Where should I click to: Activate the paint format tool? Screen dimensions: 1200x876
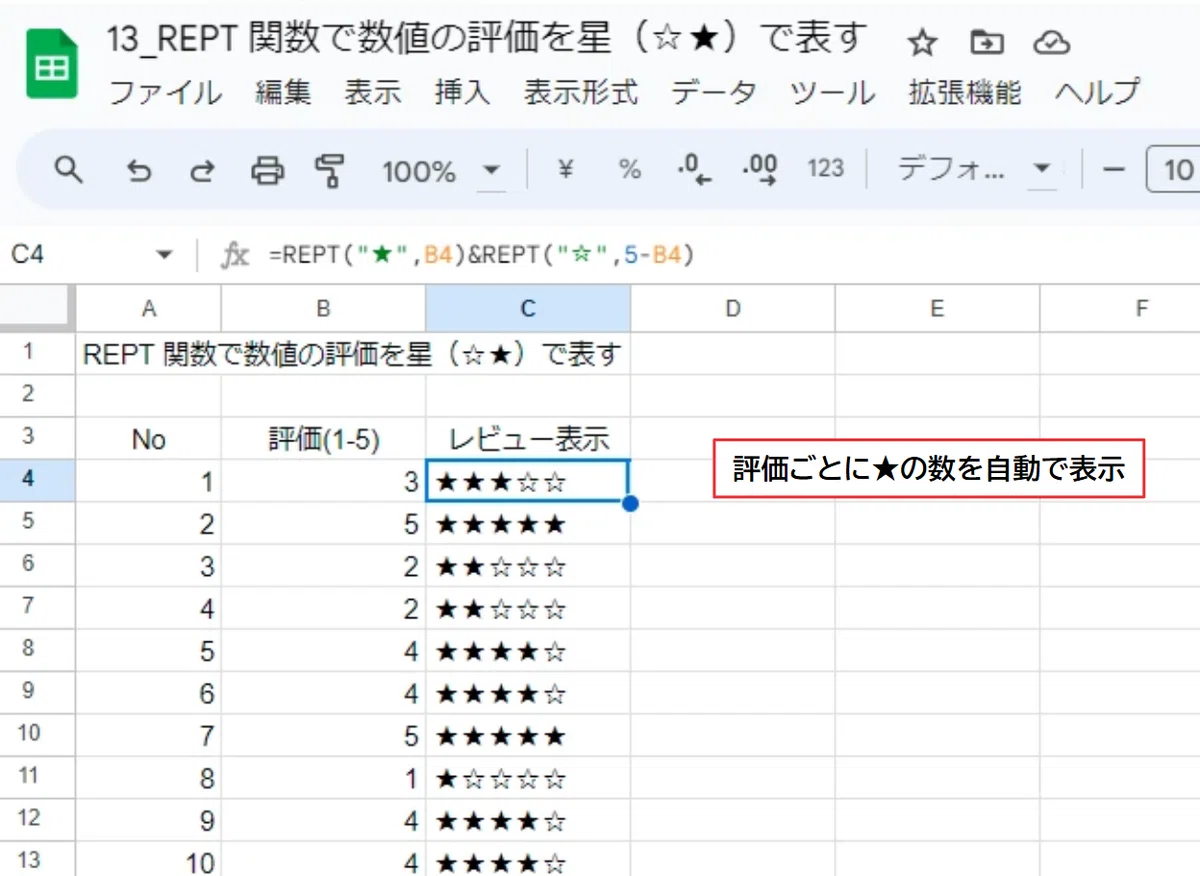[x=329, y=171]
